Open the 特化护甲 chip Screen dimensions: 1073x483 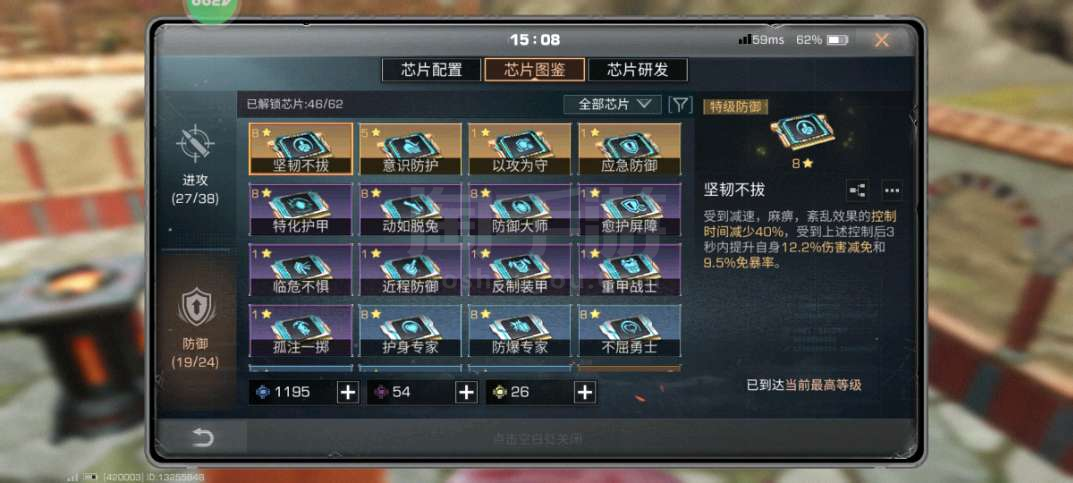click(x=300, y=209)
